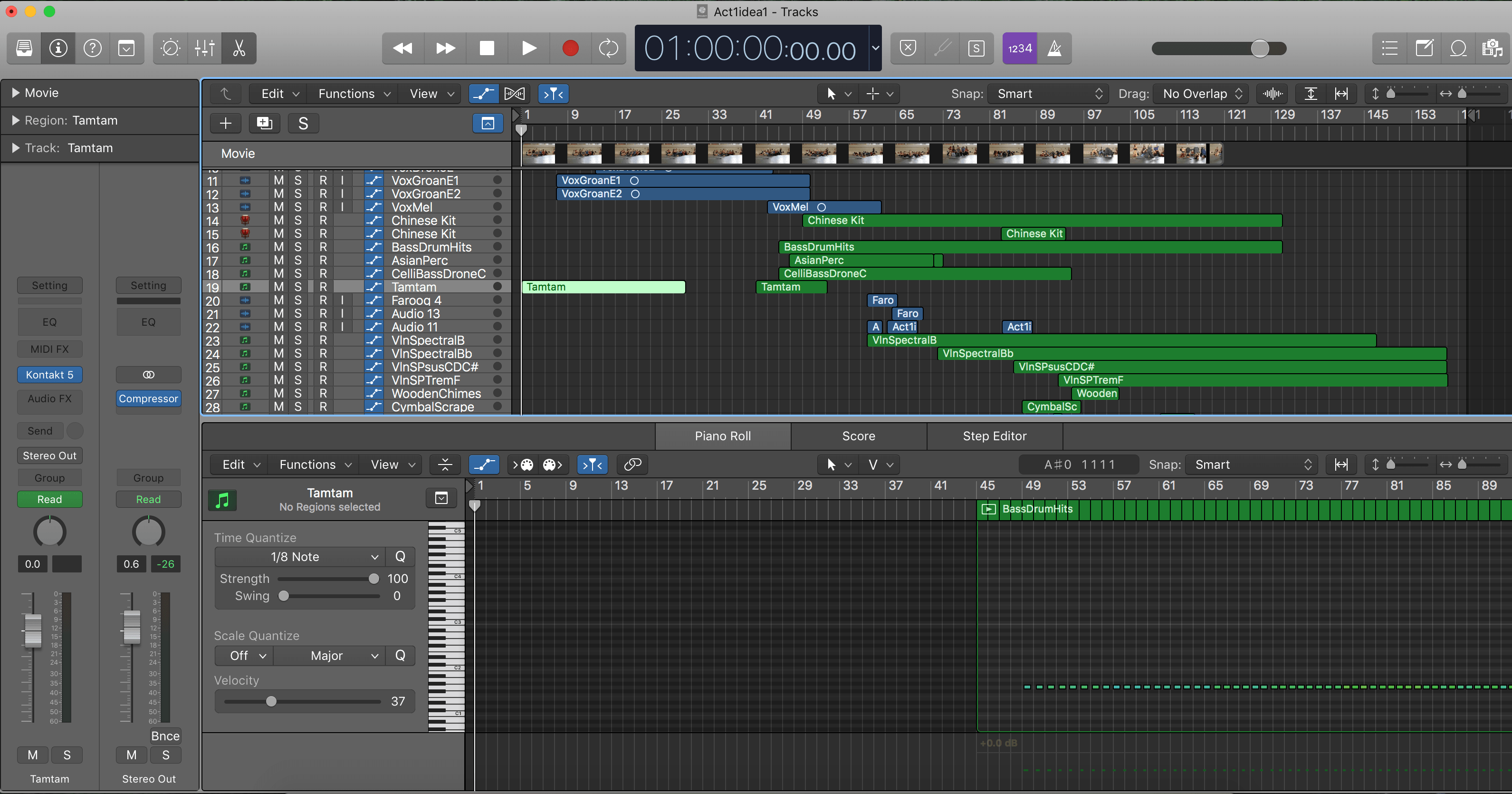The width and height of the screenshot is (1512, 794).
Task: Click the Link icon in Piano Roll toolbar
Action: point(632,464)
